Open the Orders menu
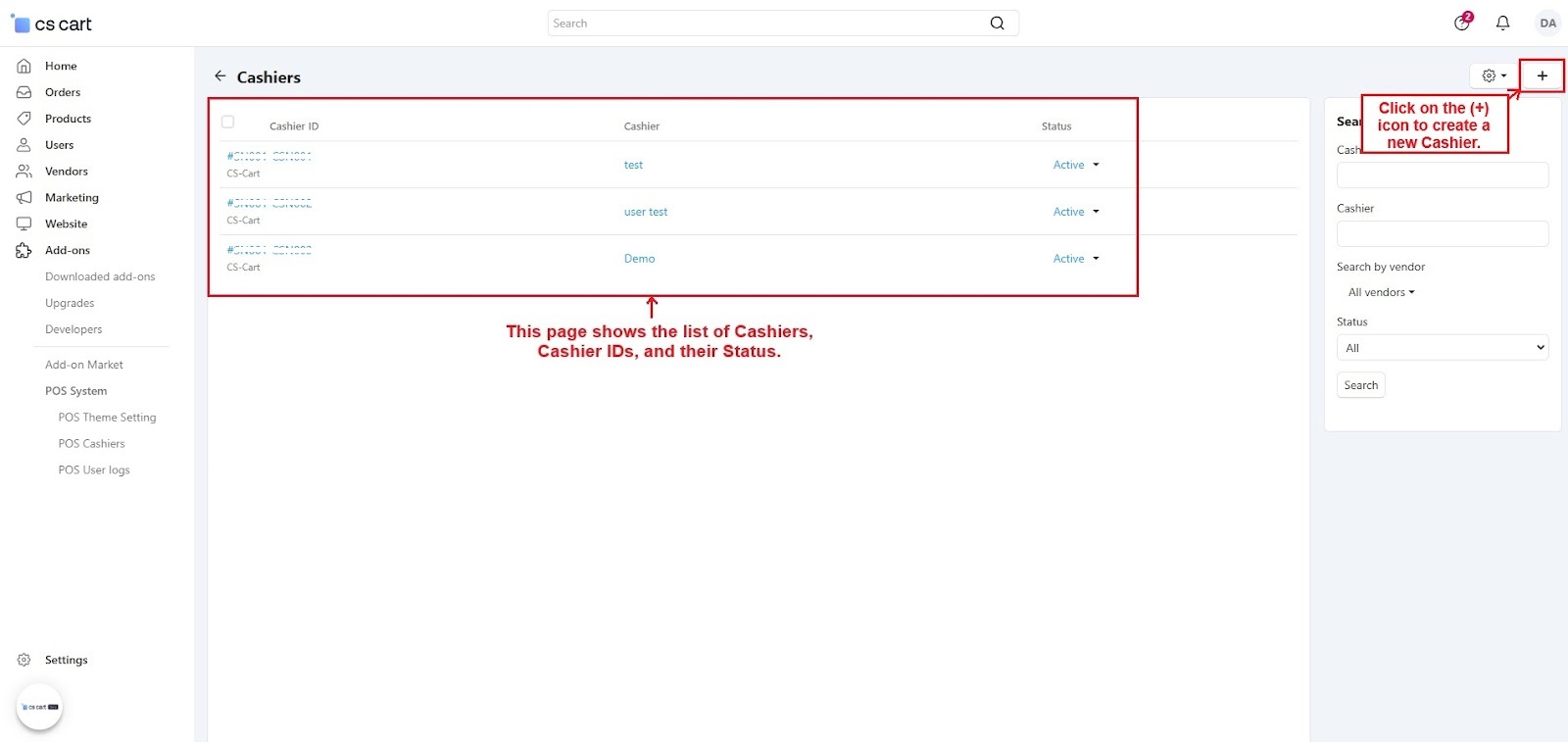The height and width of the screenshot is (742, 1568). click(x=63, y=92)
